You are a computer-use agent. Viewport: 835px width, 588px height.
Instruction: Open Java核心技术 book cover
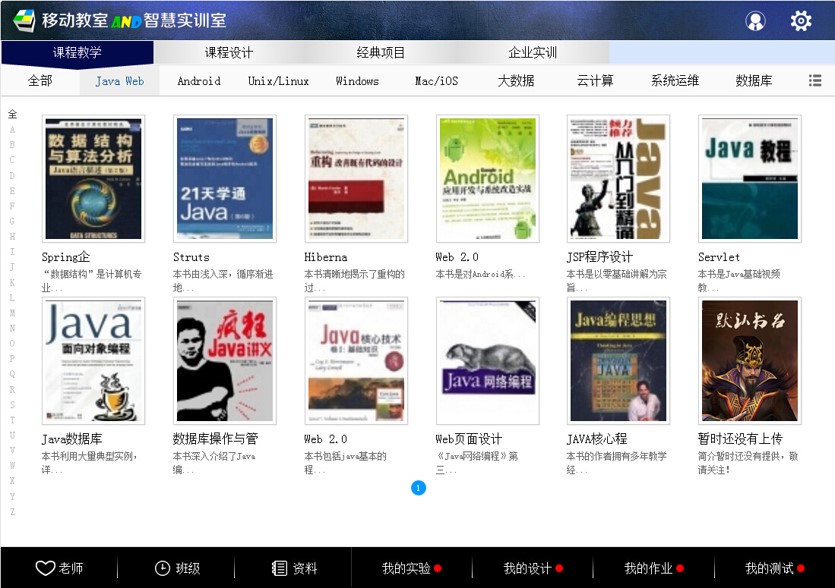pos(356,361)
